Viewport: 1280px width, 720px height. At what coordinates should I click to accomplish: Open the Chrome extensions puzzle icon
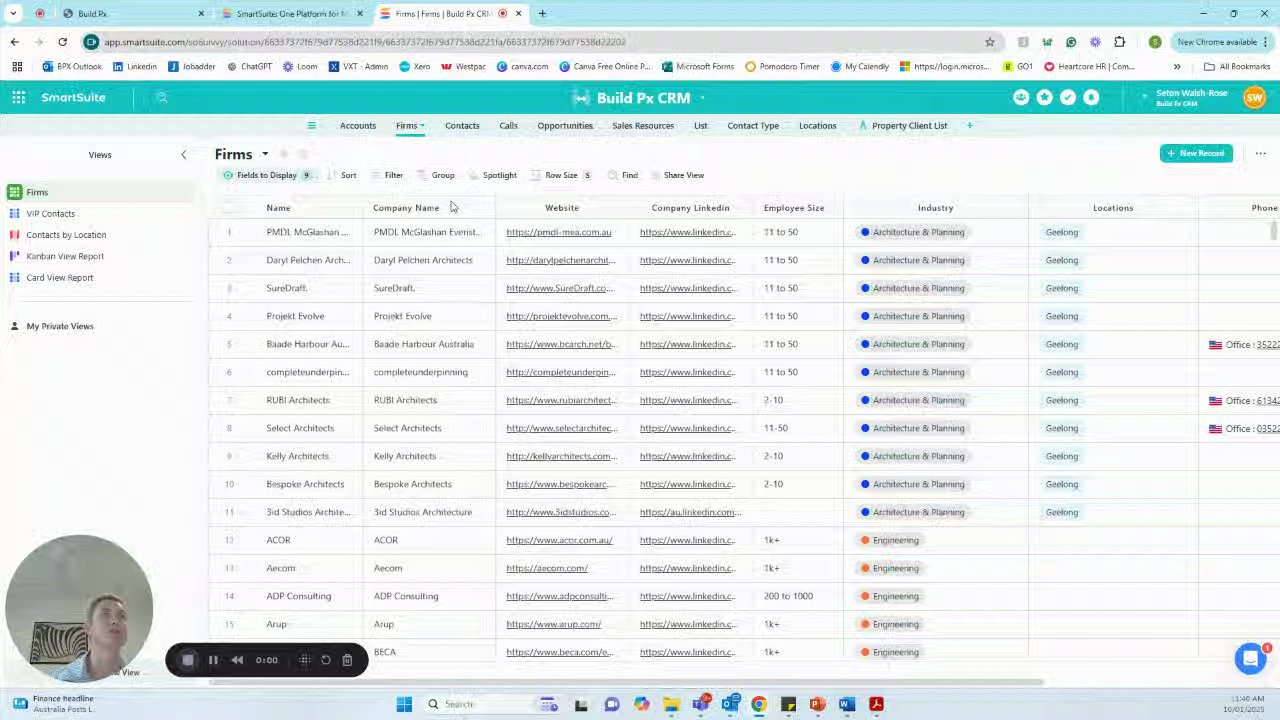(1119, 42)
